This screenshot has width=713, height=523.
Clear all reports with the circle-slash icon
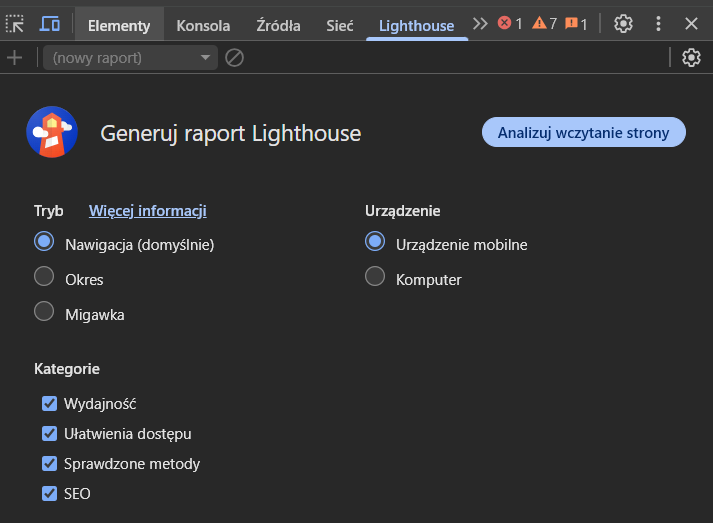coord(234,58)
